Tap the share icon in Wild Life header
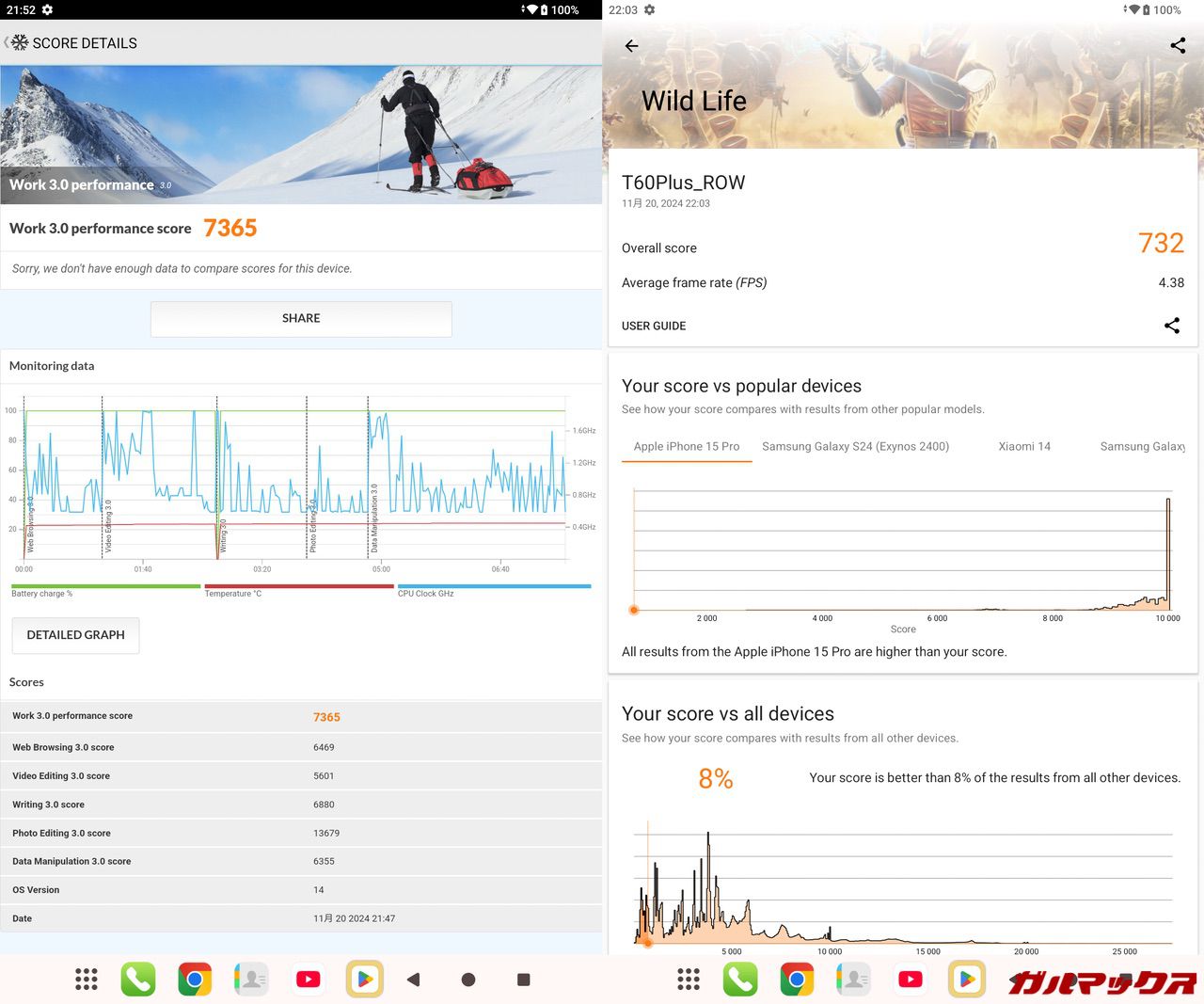The image size is (1204, 1004). coord(1178,45)
